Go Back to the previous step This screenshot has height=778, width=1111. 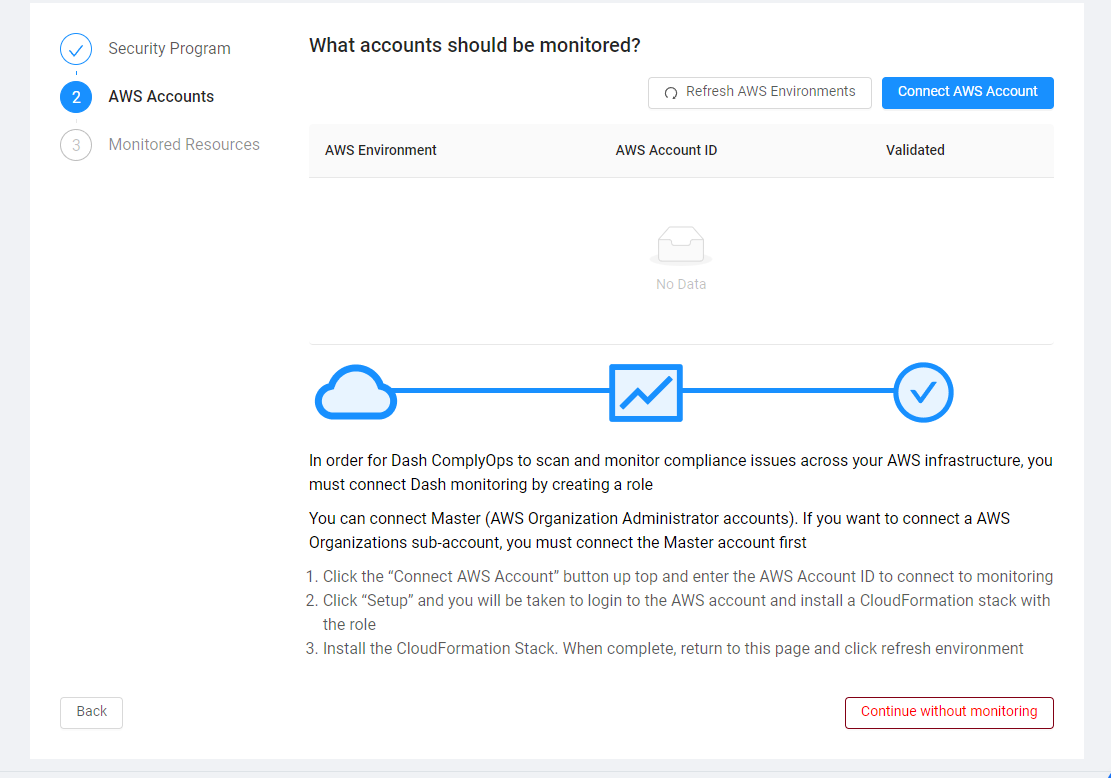(91, 712)
